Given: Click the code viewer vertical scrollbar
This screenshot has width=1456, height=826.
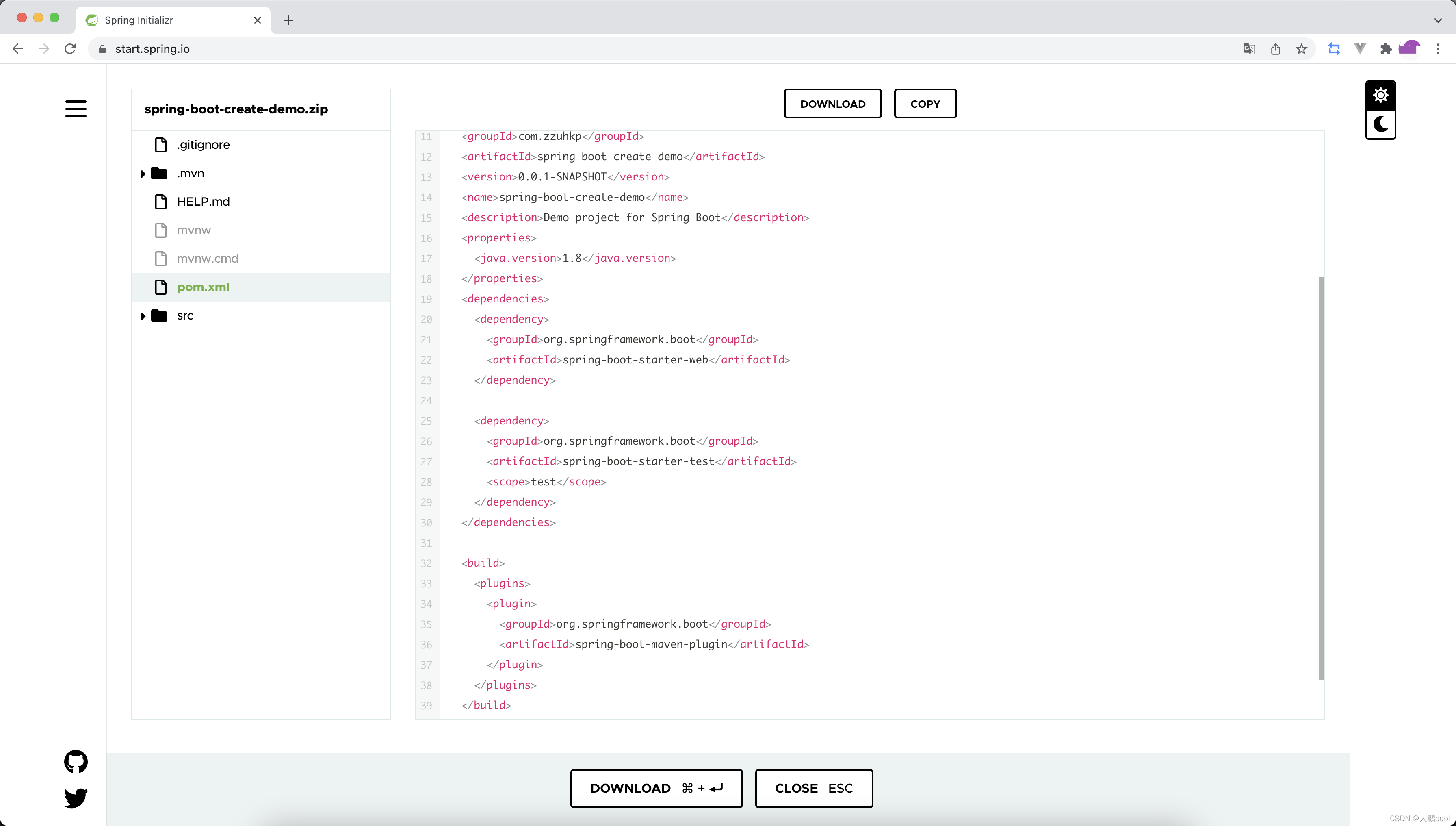Looking at the screenshot, I should click(x=1322, y=478).
